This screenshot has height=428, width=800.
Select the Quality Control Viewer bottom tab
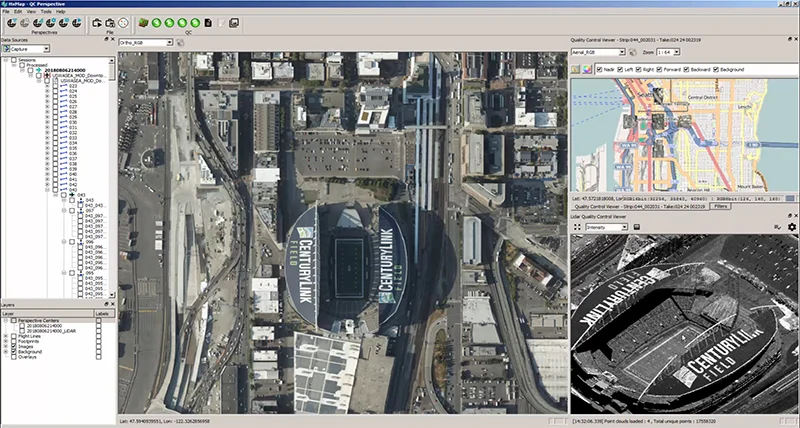(639, 207)
